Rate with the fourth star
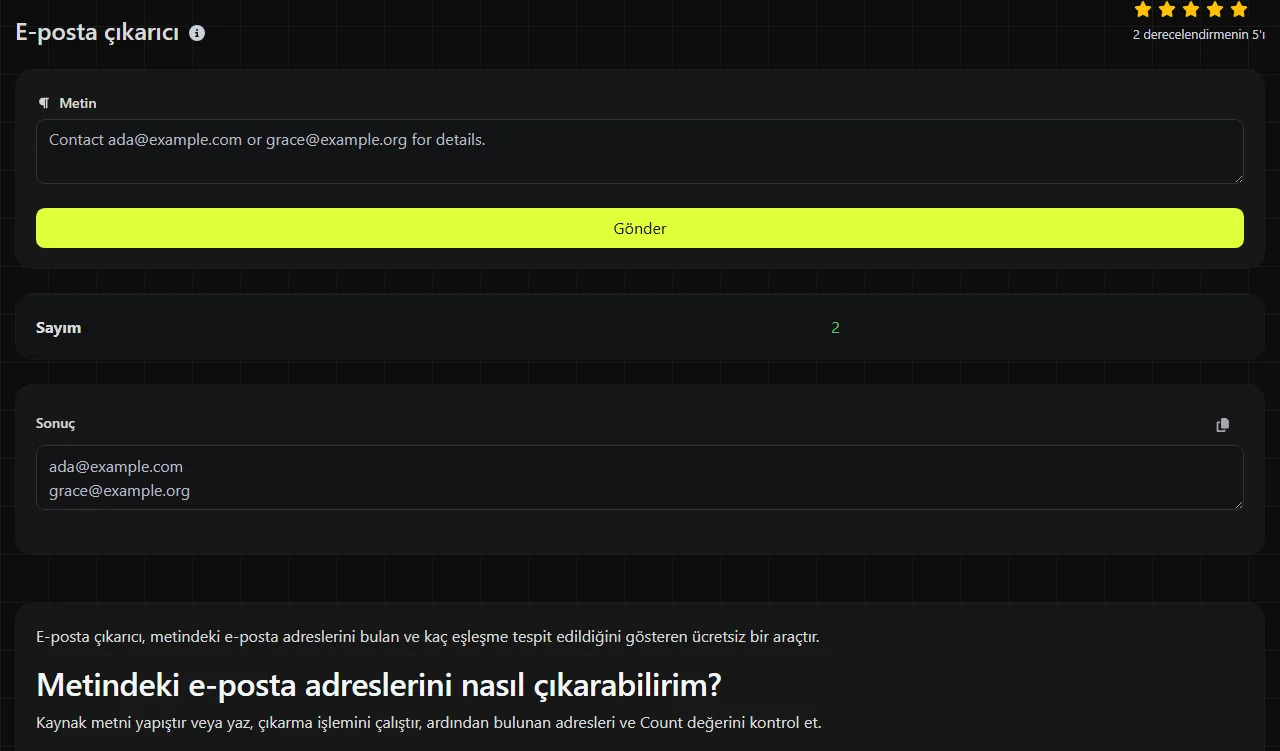 coord(1215,10)
